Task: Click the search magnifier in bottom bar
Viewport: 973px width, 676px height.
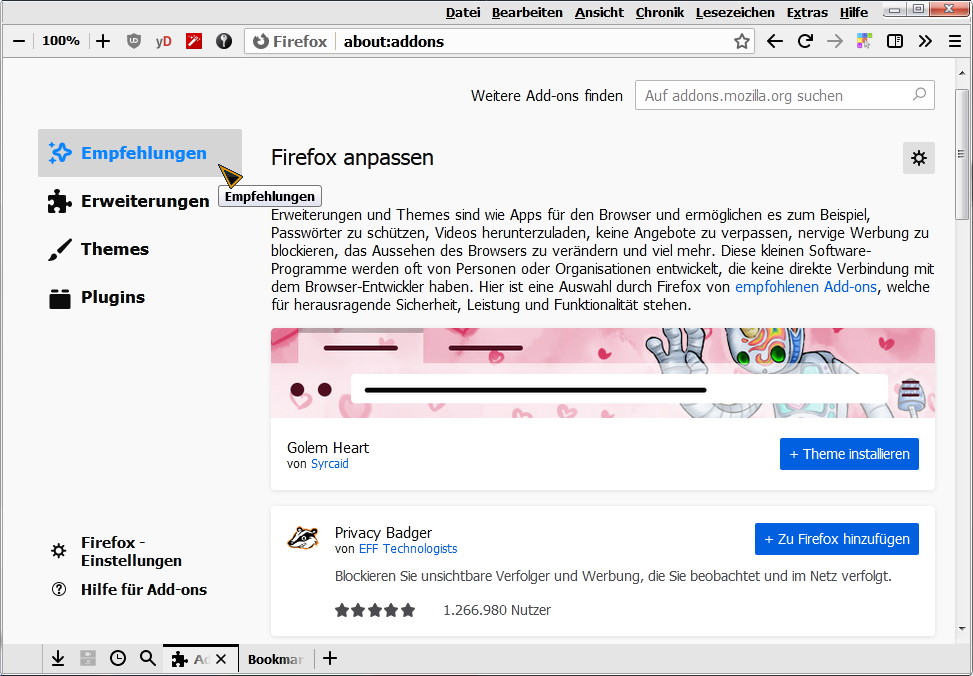Action: pos(148,659)
